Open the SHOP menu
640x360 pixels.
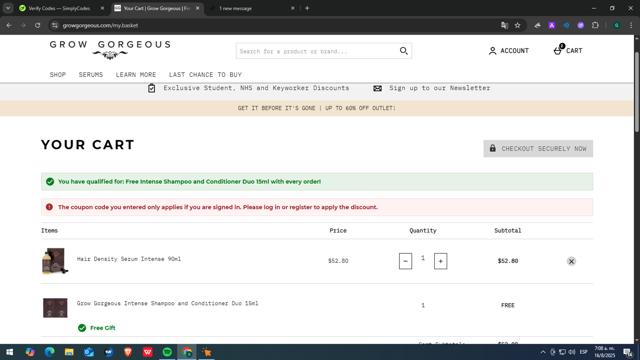tap(58, 75)
